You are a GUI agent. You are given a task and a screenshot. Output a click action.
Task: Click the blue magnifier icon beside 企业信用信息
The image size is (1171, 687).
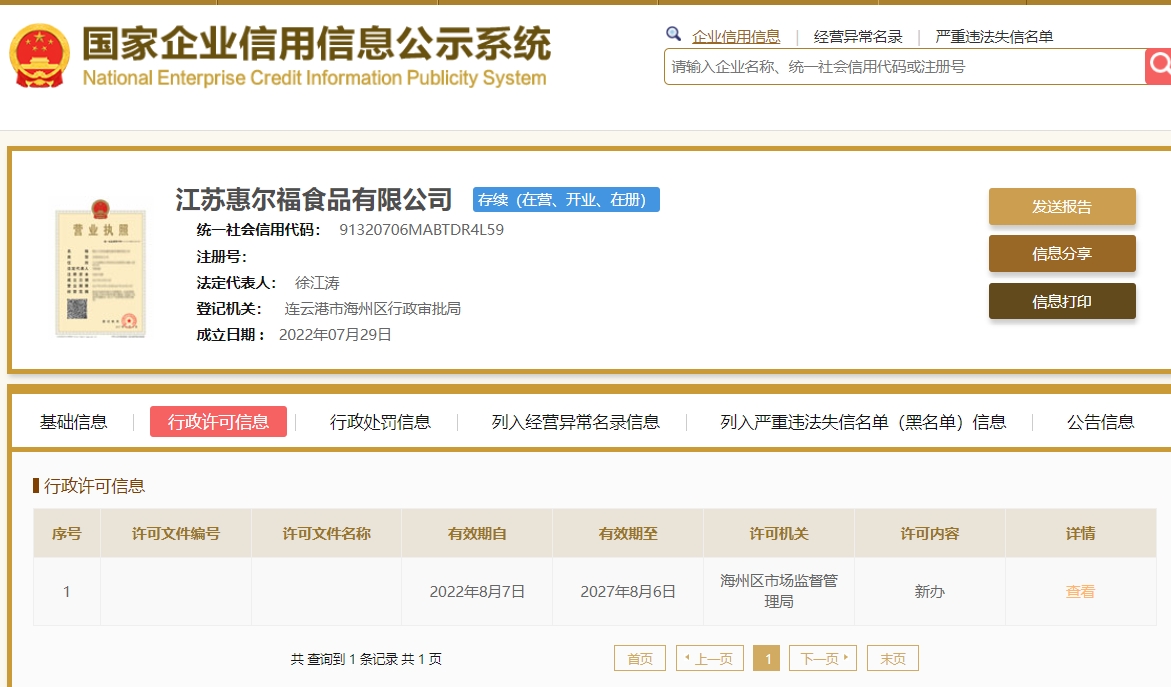click(674, 34)
